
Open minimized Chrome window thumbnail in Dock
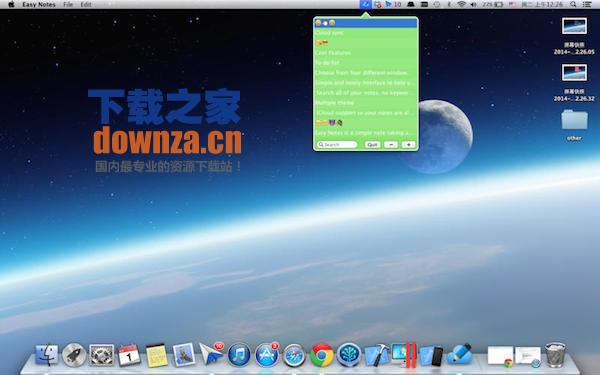point(501,356)
